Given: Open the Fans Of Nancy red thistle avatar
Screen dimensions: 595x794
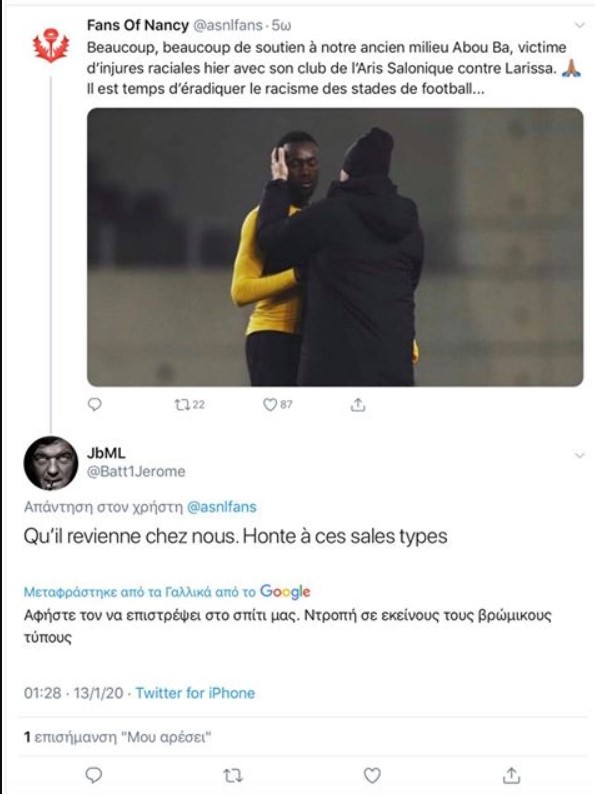Looking at the screenshot, I should pyautogui.click(x=51, y=46).
